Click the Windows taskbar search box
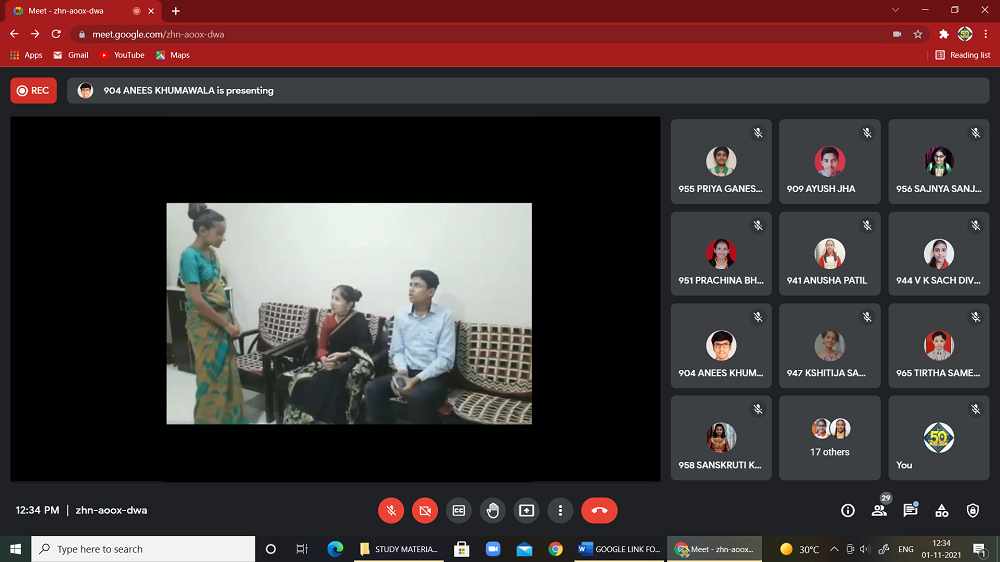 (143, 549)
